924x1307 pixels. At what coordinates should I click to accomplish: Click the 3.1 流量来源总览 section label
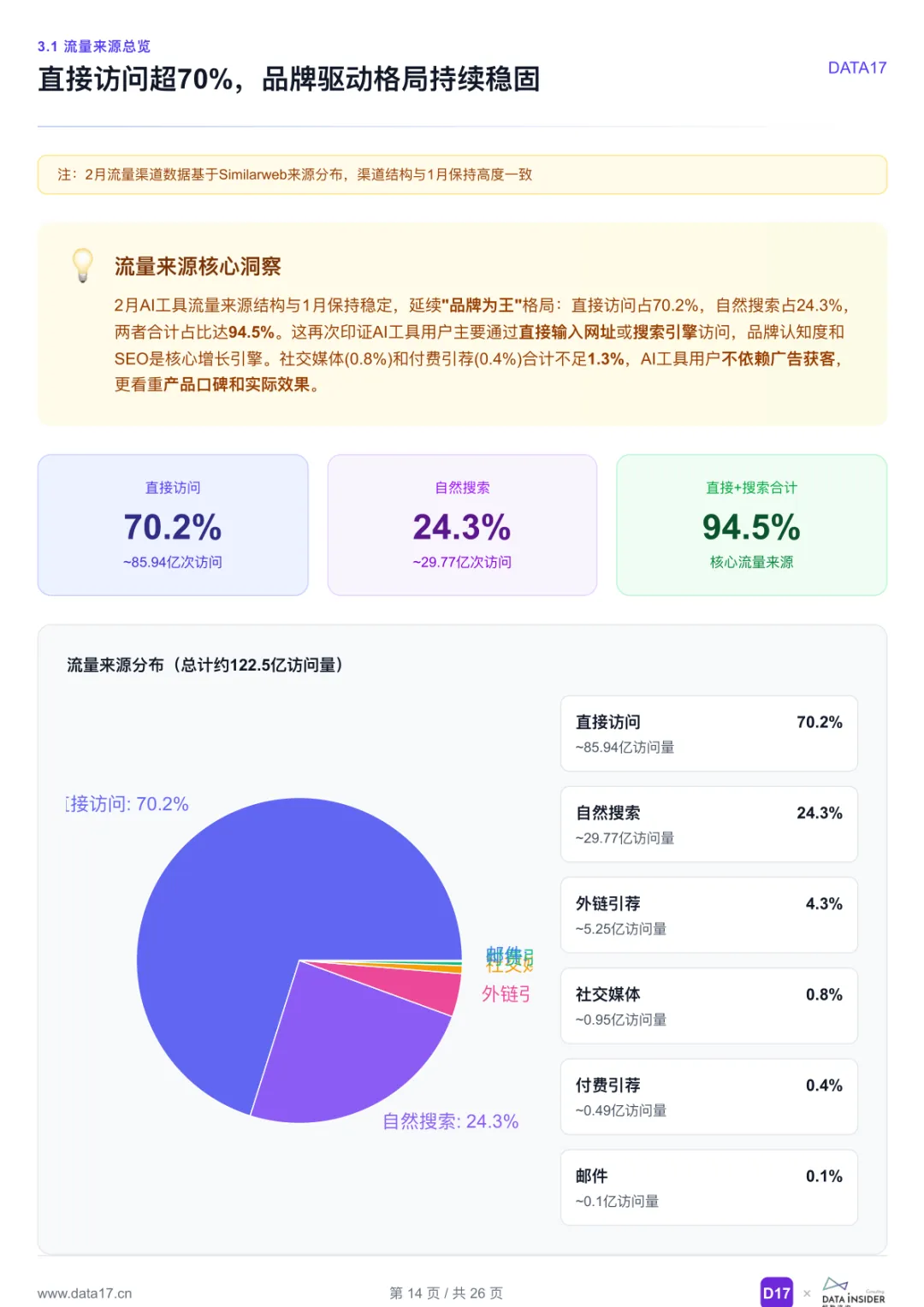click(94, 46)
